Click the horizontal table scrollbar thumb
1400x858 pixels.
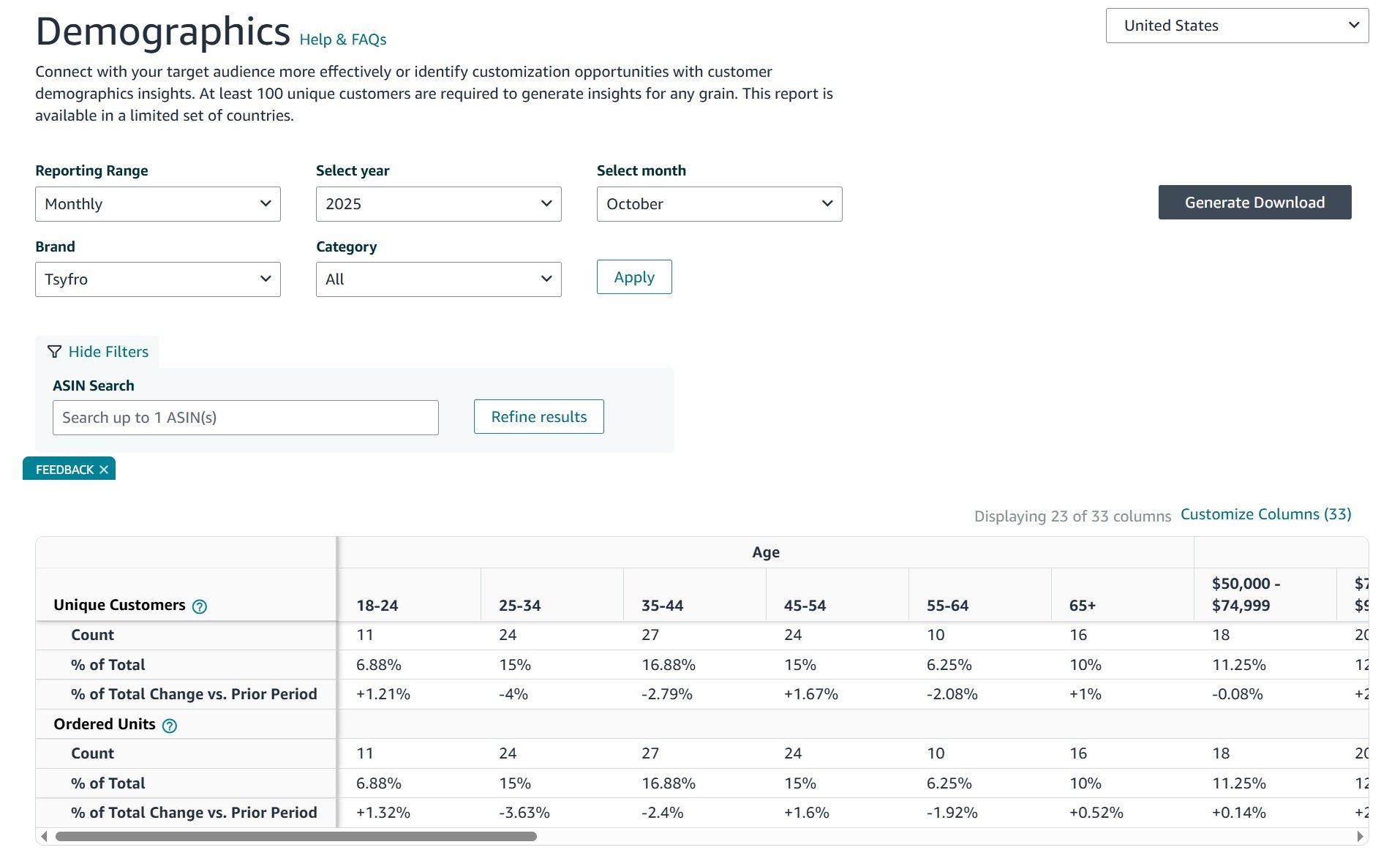coord(296,836)
